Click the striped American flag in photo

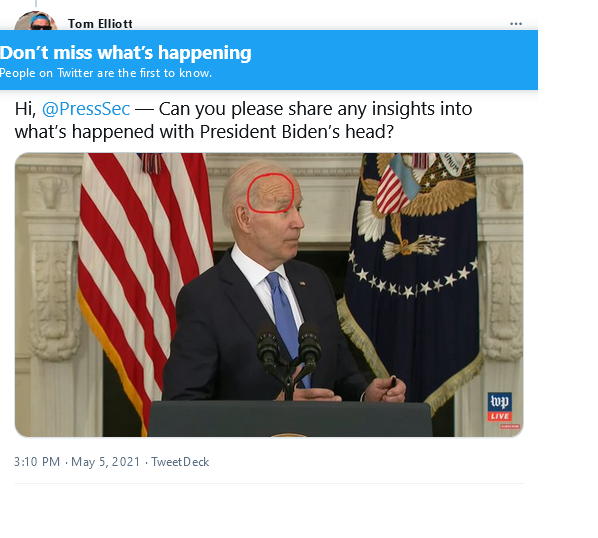tap(145, 282)
